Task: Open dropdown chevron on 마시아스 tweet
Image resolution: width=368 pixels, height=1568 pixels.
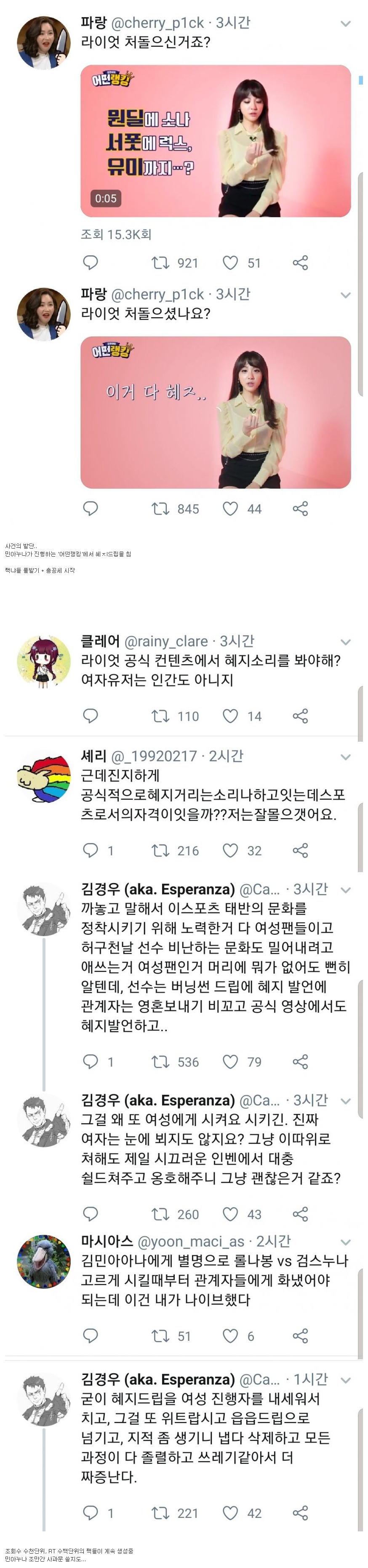Action: [x=345, y=1242]
